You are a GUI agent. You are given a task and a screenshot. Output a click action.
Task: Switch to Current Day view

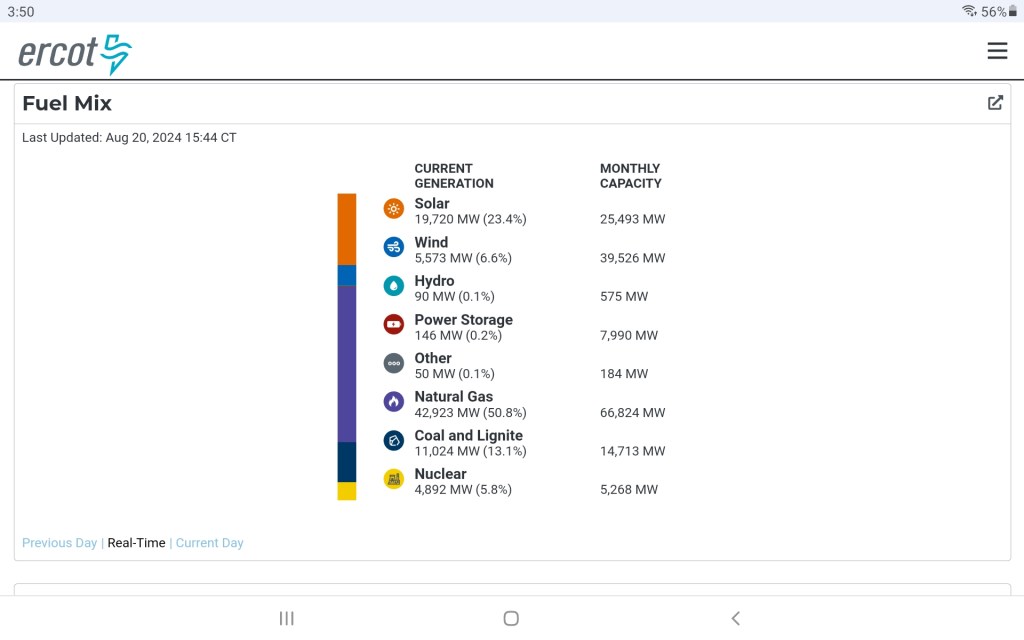210,543
